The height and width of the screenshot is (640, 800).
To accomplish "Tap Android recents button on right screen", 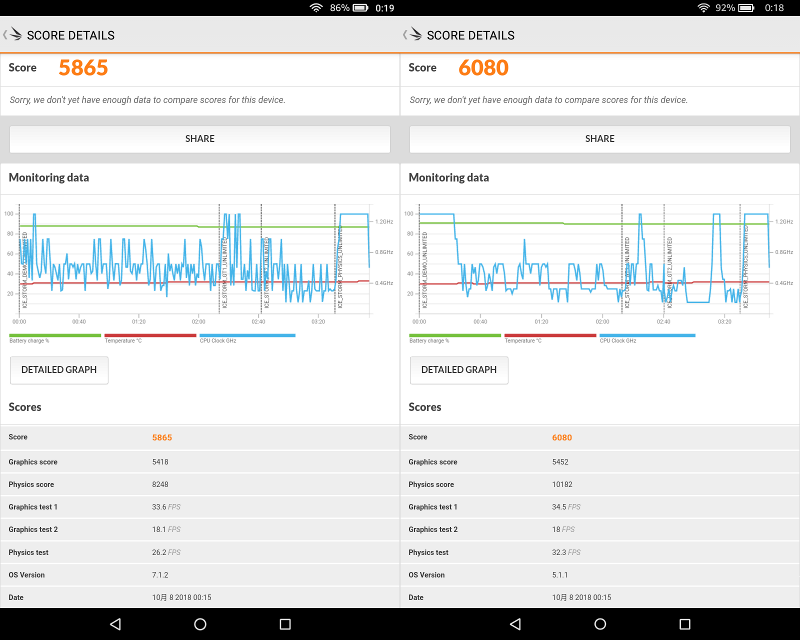I will (x=685, y=624).
